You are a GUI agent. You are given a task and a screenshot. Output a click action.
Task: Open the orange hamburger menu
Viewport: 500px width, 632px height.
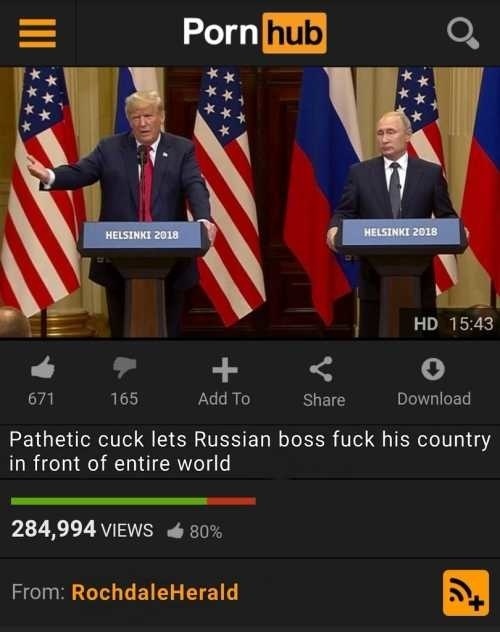pyautogui.click(x=37, y=33)
